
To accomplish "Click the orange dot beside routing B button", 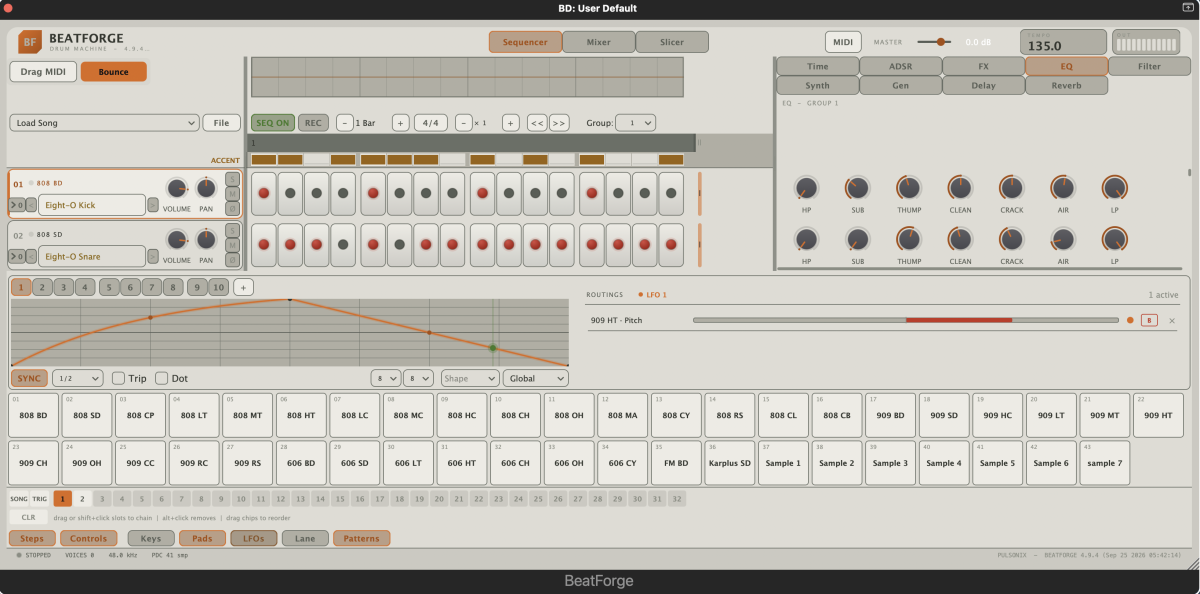I will coord(1130,320).
